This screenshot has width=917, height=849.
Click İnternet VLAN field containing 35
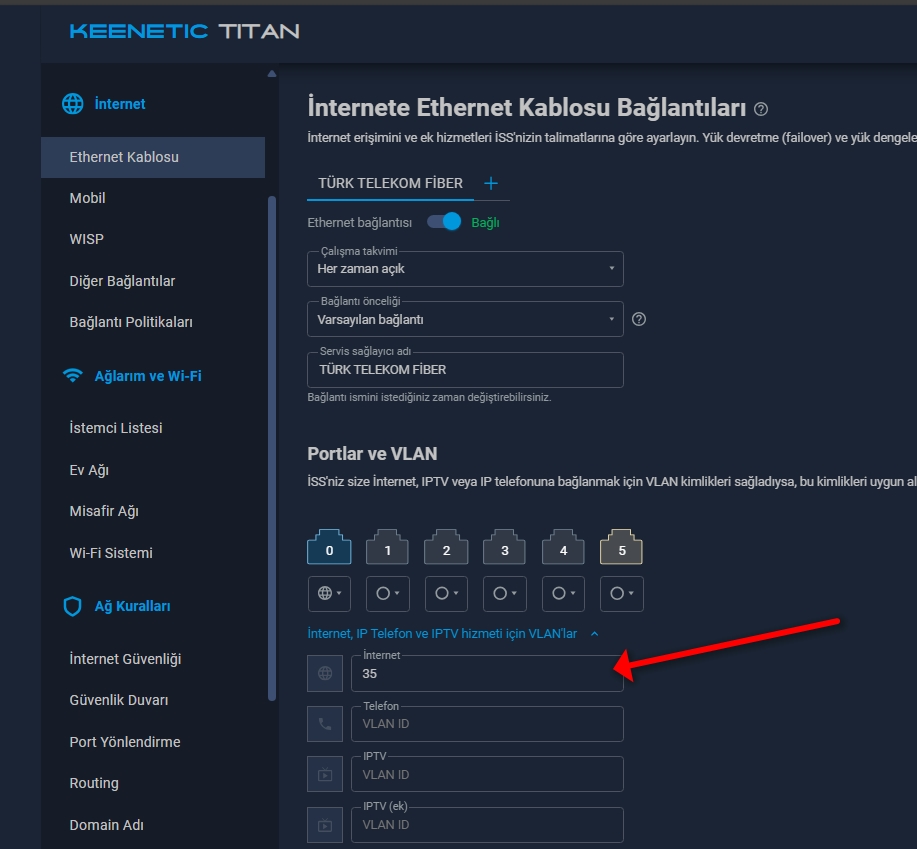coord(487,674)
